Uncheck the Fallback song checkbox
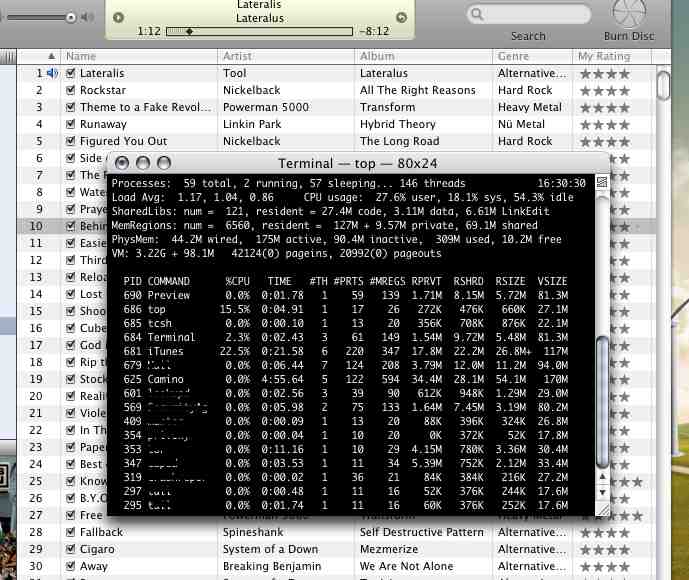Screen dimensions: 689x580 [70, 532]
